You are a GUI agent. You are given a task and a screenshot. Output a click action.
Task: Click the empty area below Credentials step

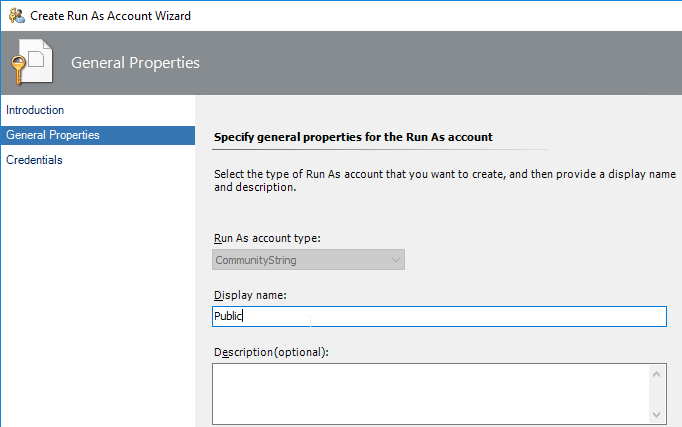pos(98,296)
